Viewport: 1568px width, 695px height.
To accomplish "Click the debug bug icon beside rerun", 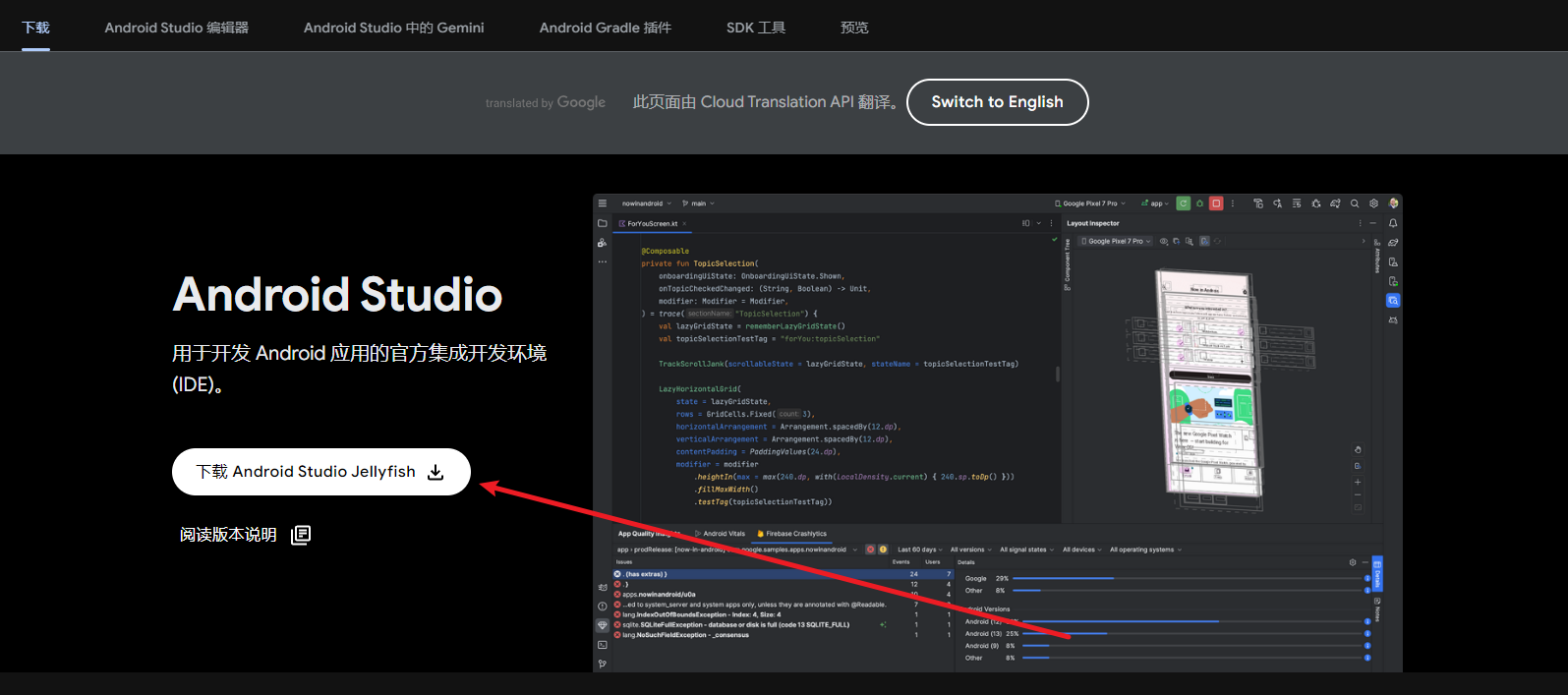I will [x=1199, y=203].
